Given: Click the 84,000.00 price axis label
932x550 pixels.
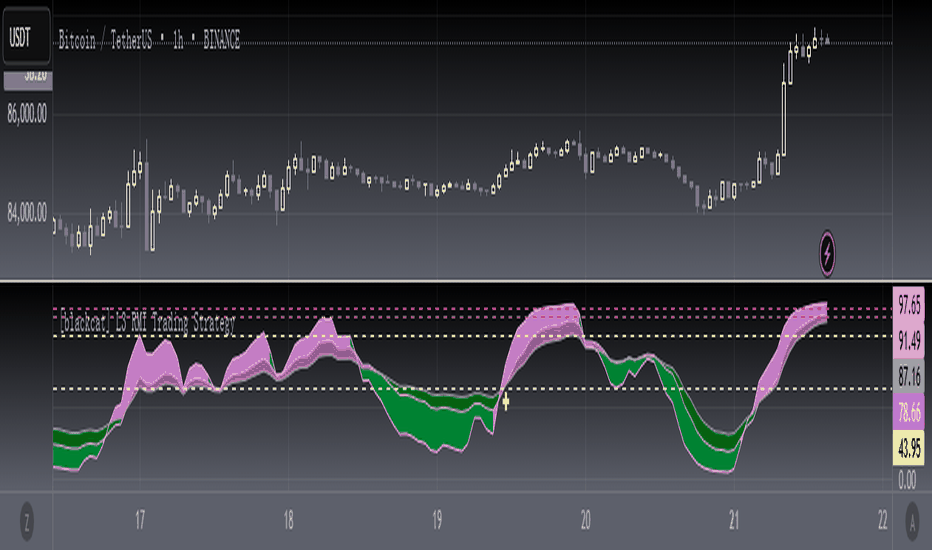Looking at the screenshot, I should pyautogui.click(x=27, y=212).
